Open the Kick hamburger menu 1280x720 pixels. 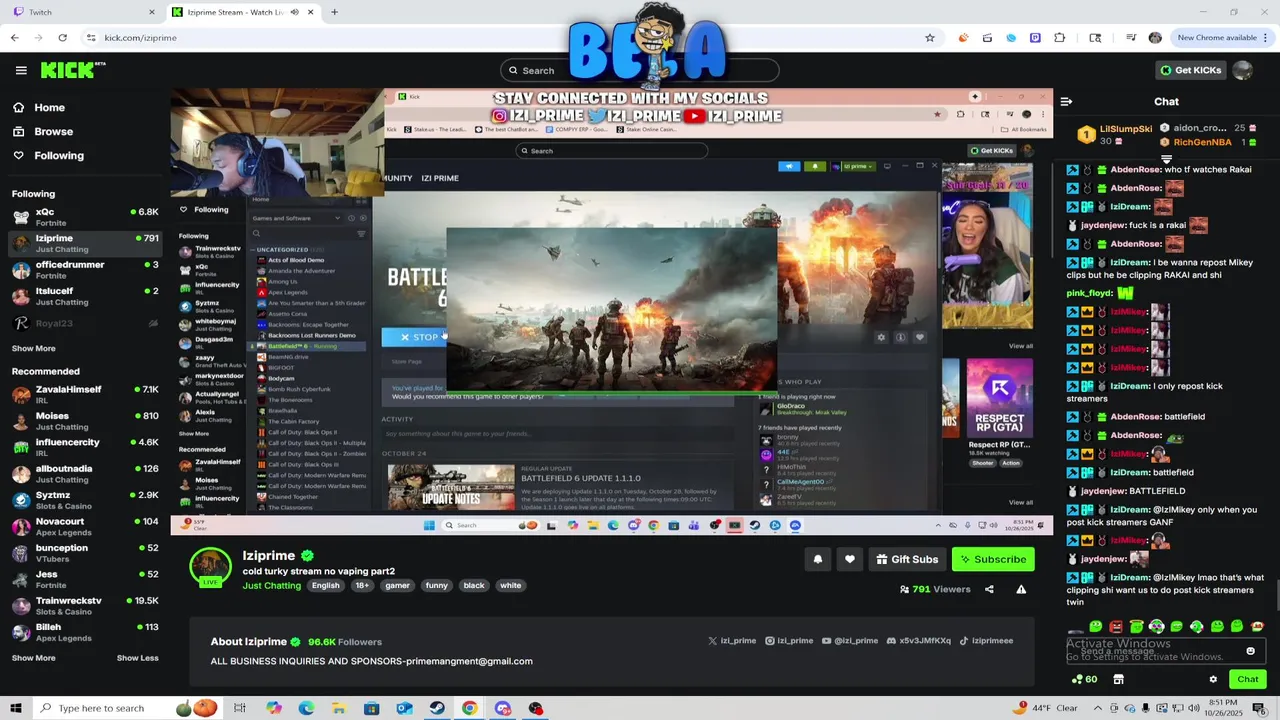(21, 70)
